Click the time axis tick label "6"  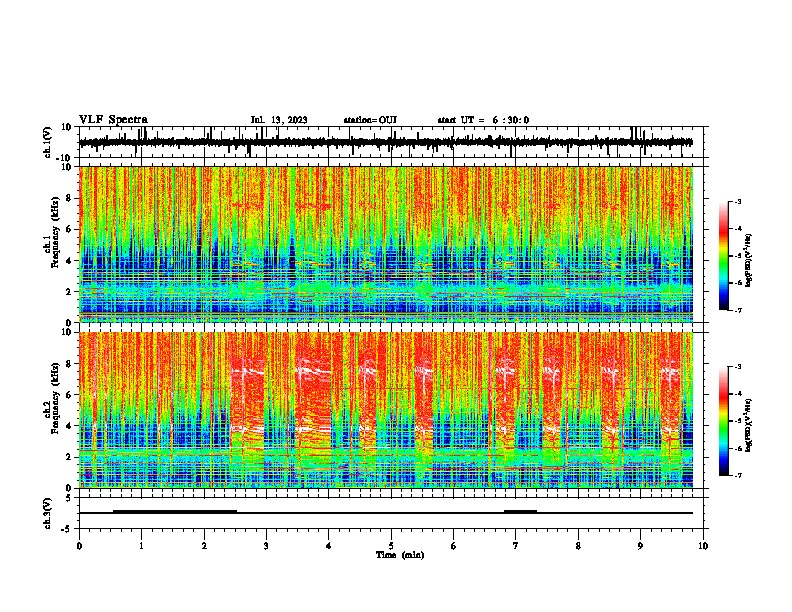[x=454, y=546]
